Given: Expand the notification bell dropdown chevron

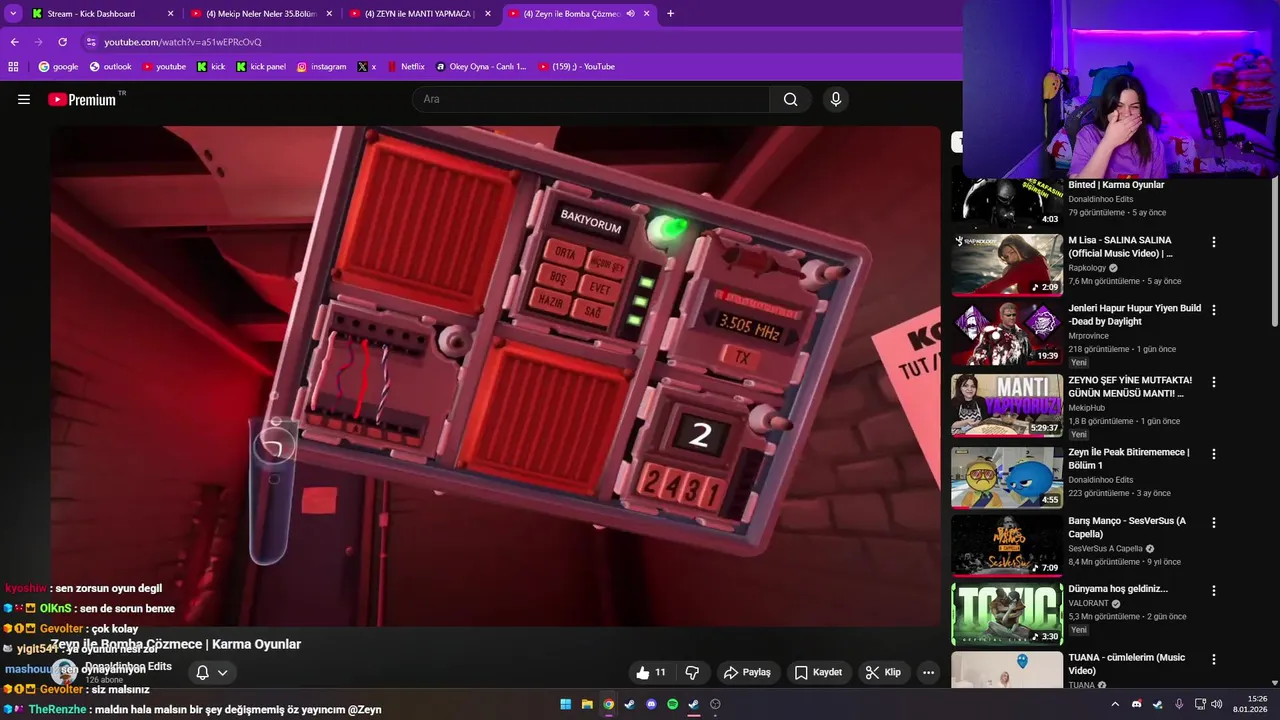Looking at the screenshot, I should click(x=223, y=672).
